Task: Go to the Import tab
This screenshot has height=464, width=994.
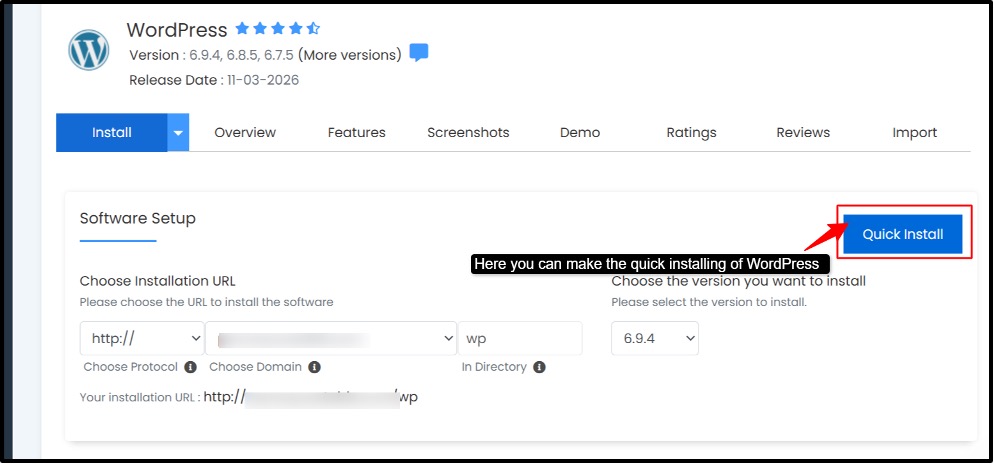Action: click(915, 132)
